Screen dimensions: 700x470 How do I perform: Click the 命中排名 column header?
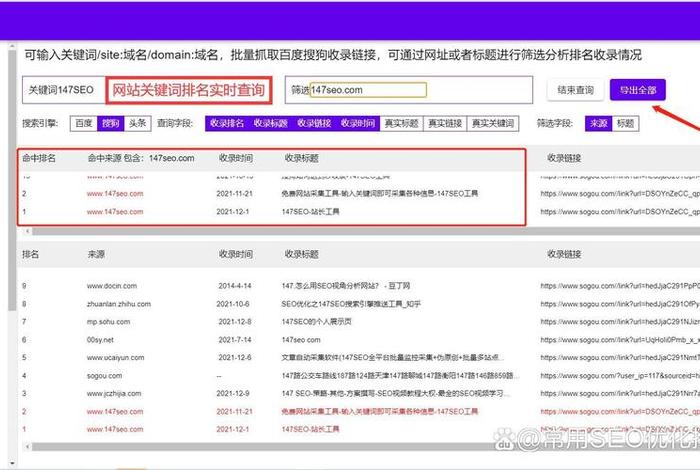click(x=39, y=158)
